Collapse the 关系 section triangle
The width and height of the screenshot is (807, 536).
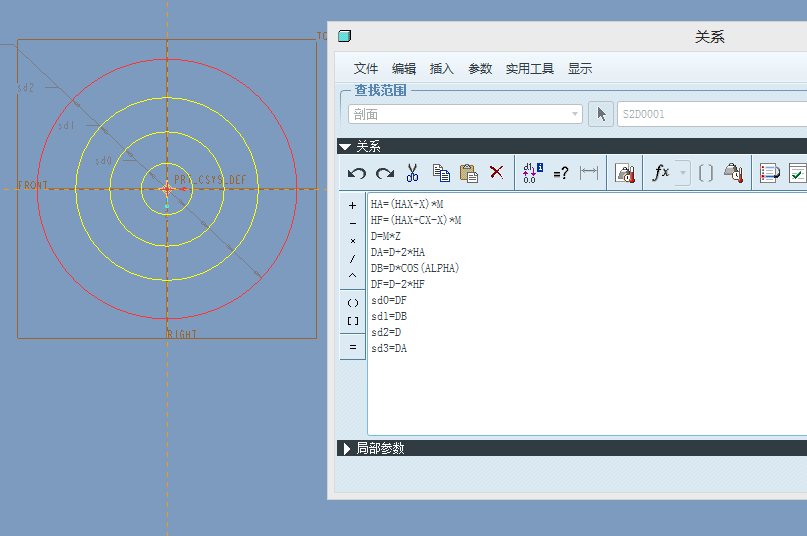point(345,146)
